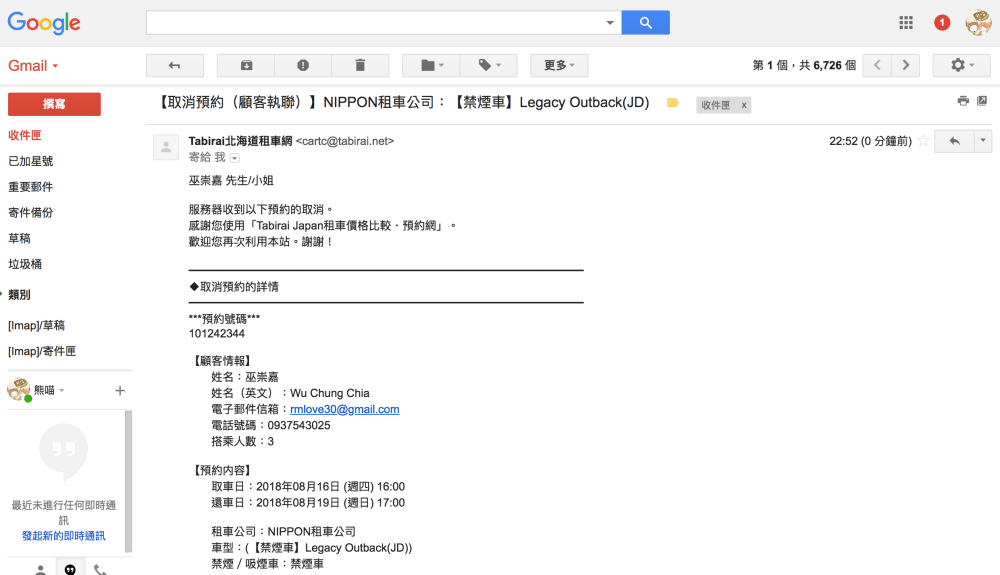This screenshot has width=1000, height=575.
Task: Click sender name Tabirai北海道租車網
Action: click(240, 141)
